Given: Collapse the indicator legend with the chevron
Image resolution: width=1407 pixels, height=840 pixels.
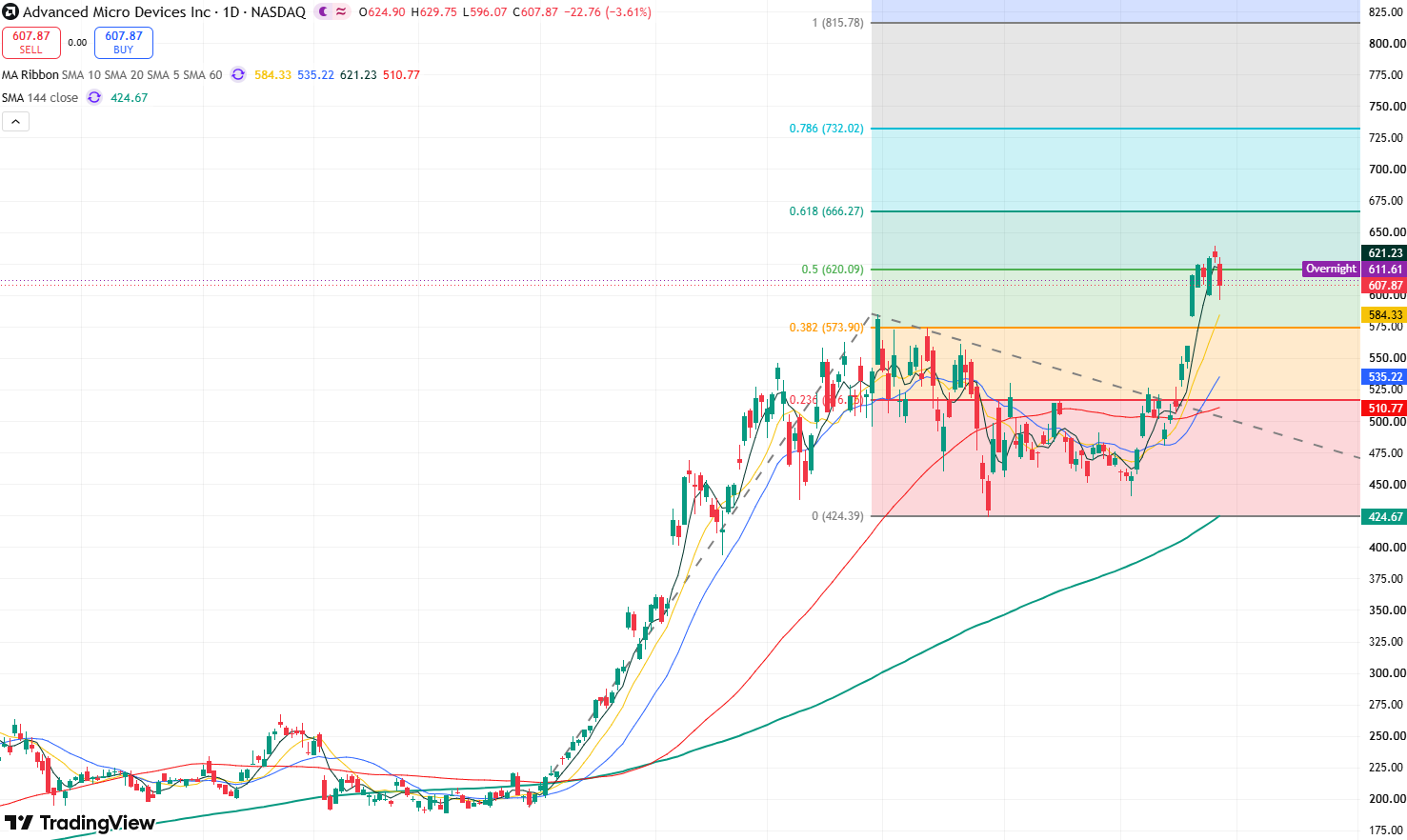Looking at the screenshot, I should tap(15, 121).
